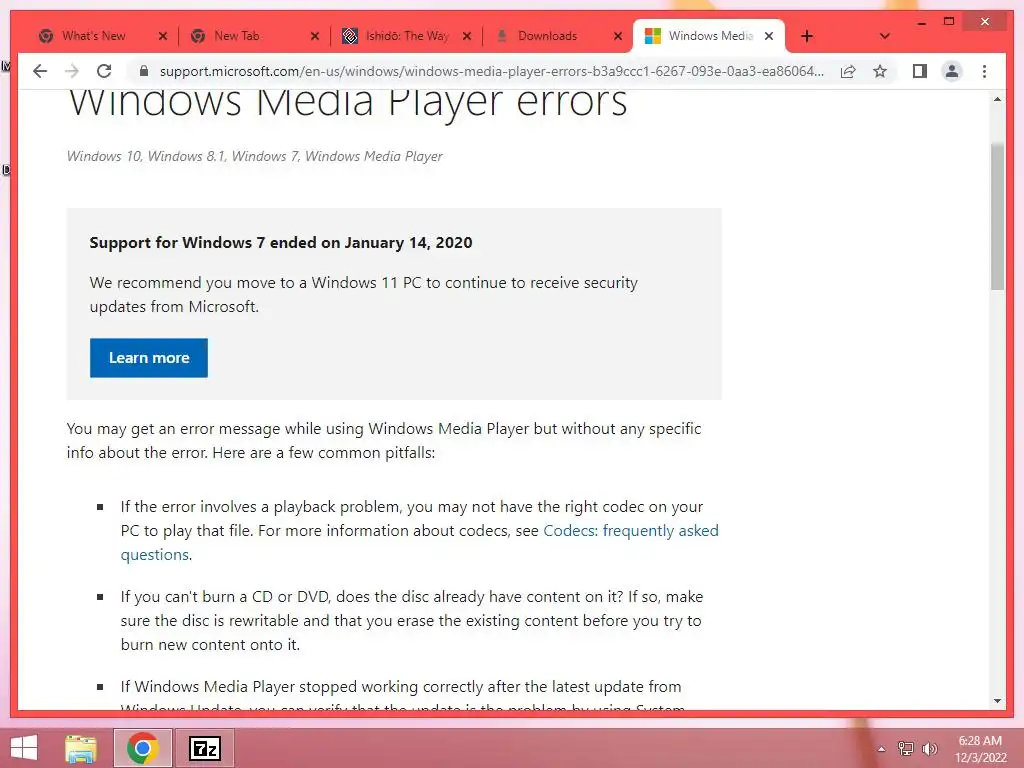Switch to Ishidō: The Way tab
The height and width of the screenshot is (768, 1024).
point(408,36)
